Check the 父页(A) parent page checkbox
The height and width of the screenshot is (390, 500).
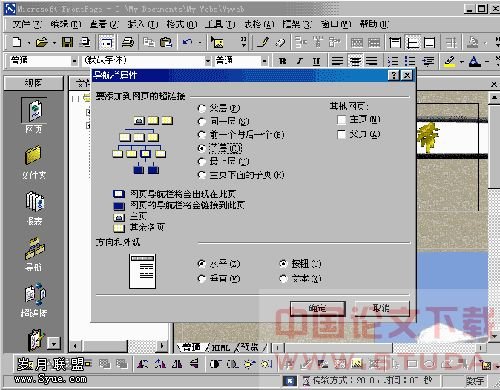click(x=341, y=134)
